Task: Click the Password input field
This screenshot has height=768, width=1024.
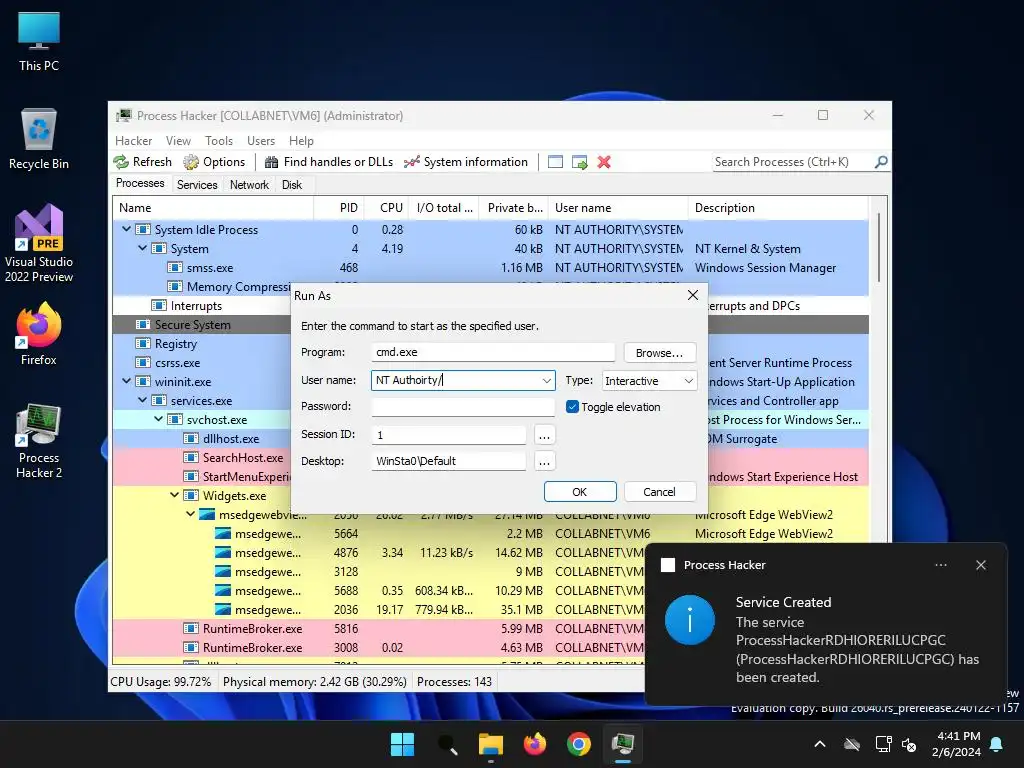Action: point(463,407)
